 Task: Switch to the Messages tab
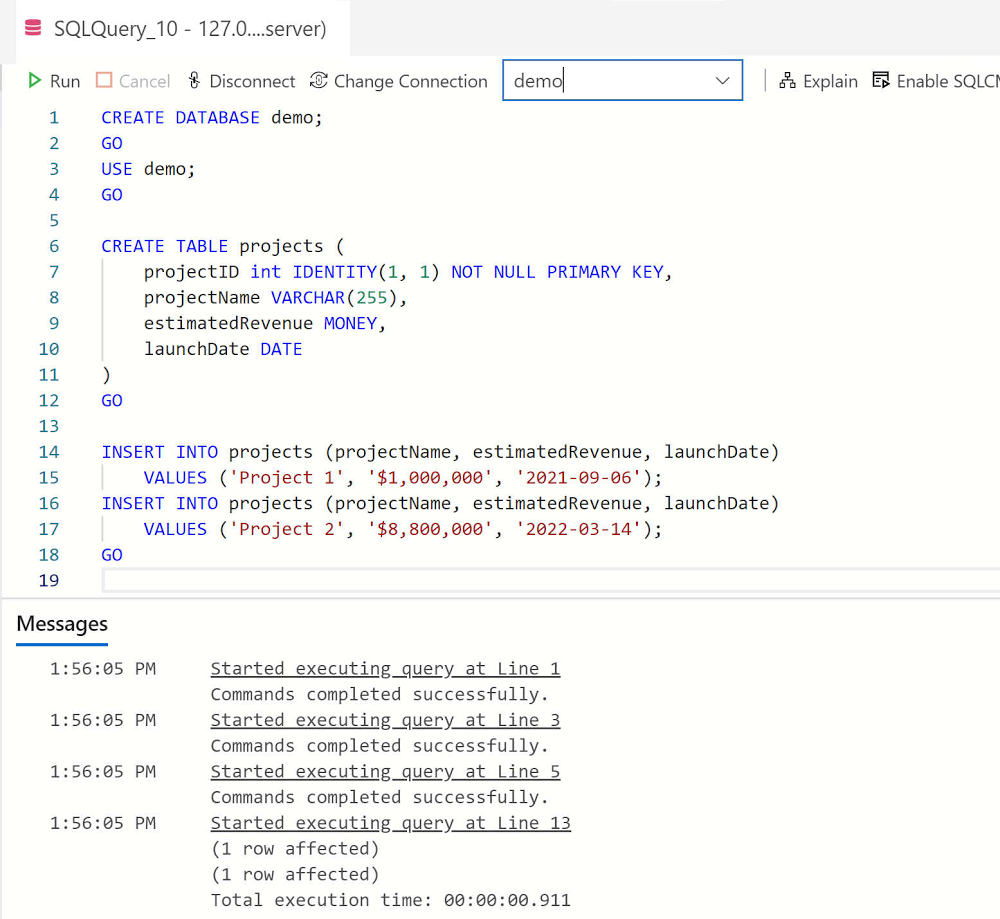coord(62,624)
